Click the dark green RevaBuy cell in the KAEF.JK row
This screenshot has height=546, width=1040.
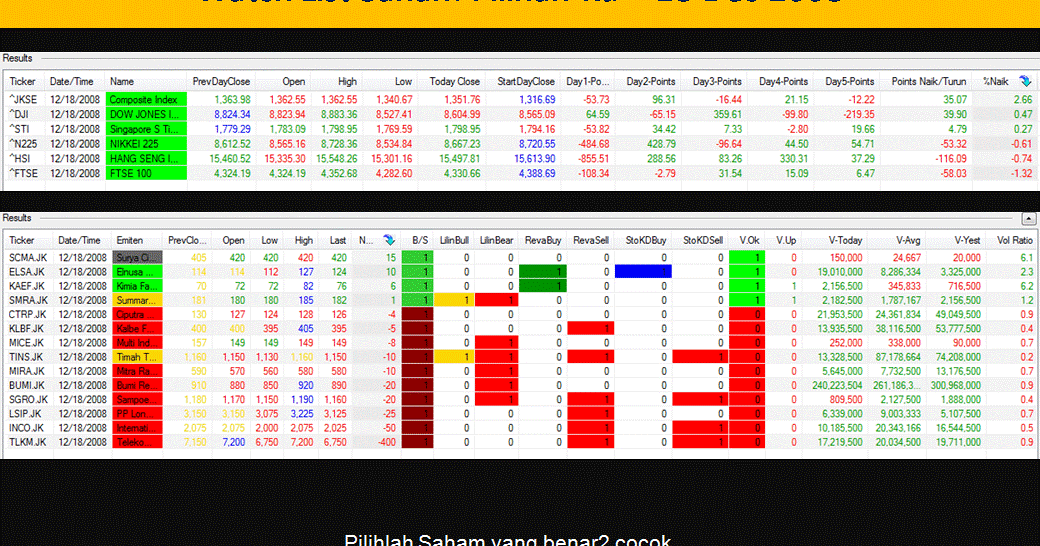click(x=543, y=286)
